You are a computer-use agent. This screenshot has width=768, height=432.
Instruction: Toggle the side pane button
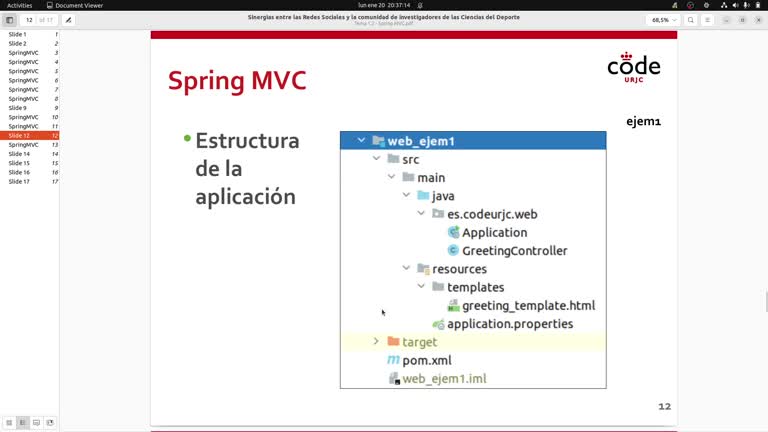[9, 20]
